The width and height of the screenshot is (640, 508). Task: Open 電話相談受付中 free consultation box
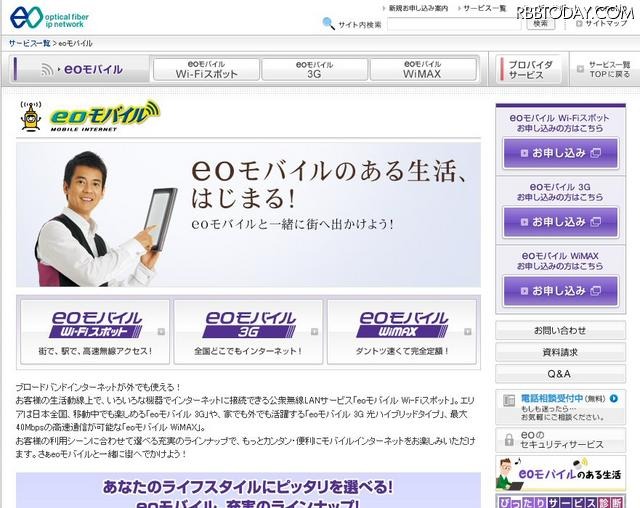(560, 407)
